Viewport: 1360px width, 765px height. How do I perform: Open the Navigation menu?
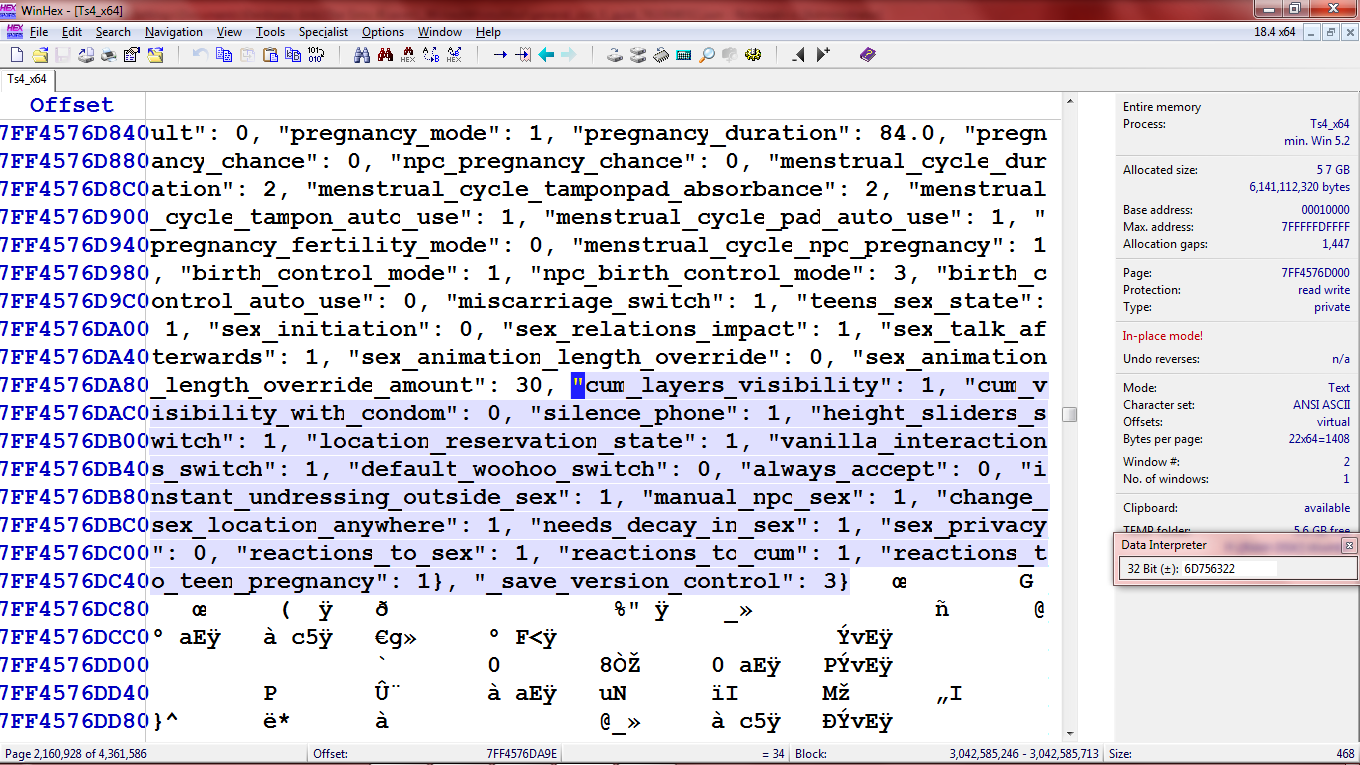(174, 32)
